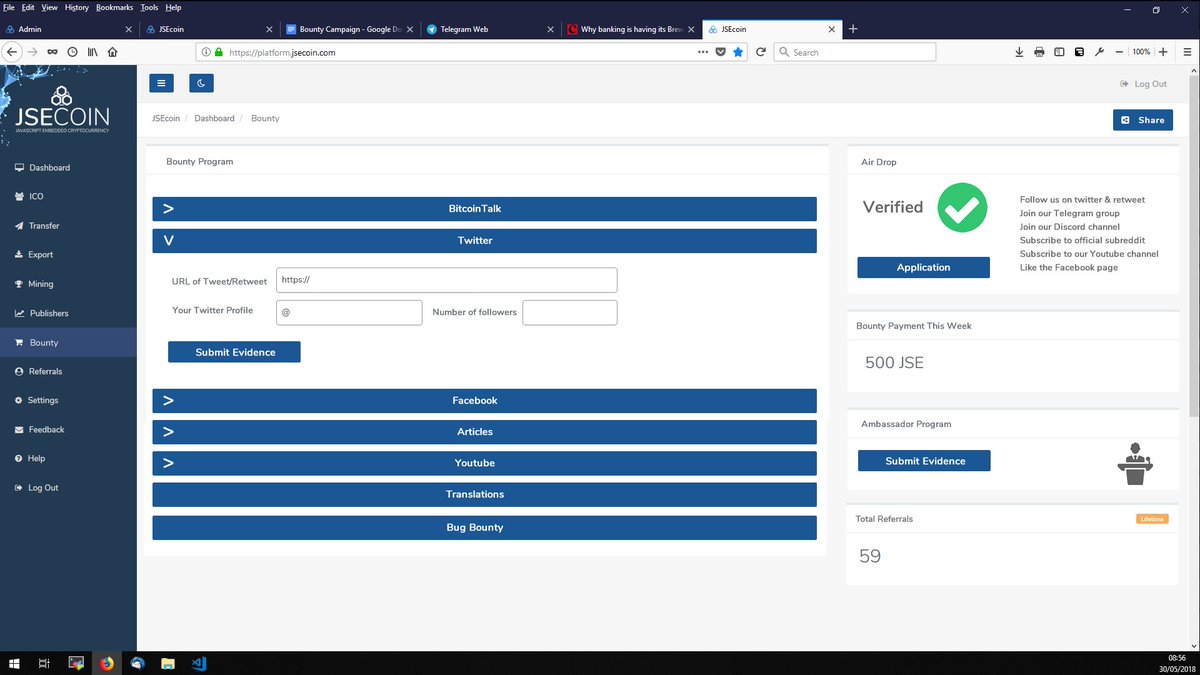Open Firefox hamburger application menu
The width and height of the screenshot is (1200, 675).
pyautogui.click(x=1187, y=52)
